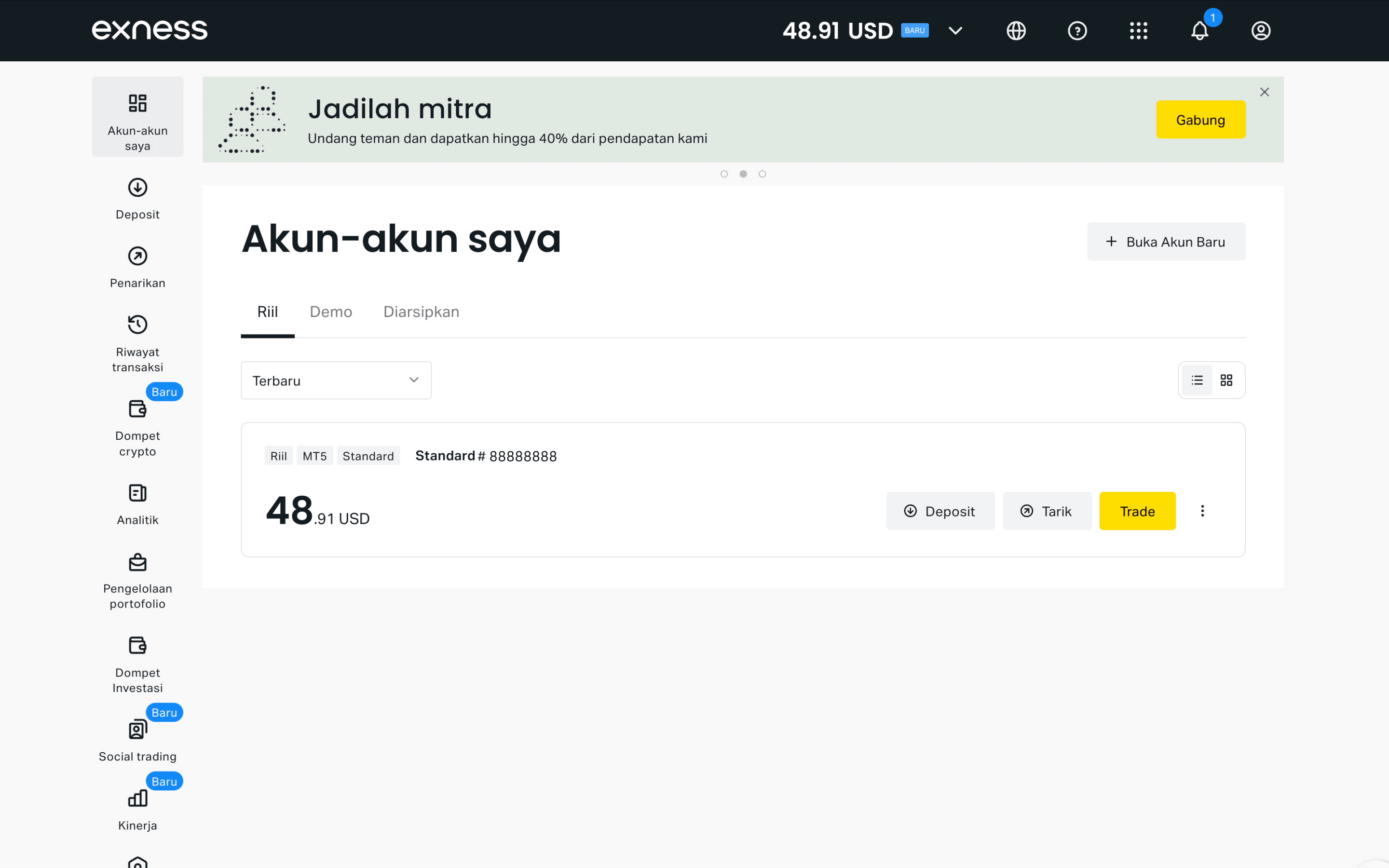
Task: Go to Riwayat transaksi in sidebar
Action: pyautogui.click(x=137, y=343)
